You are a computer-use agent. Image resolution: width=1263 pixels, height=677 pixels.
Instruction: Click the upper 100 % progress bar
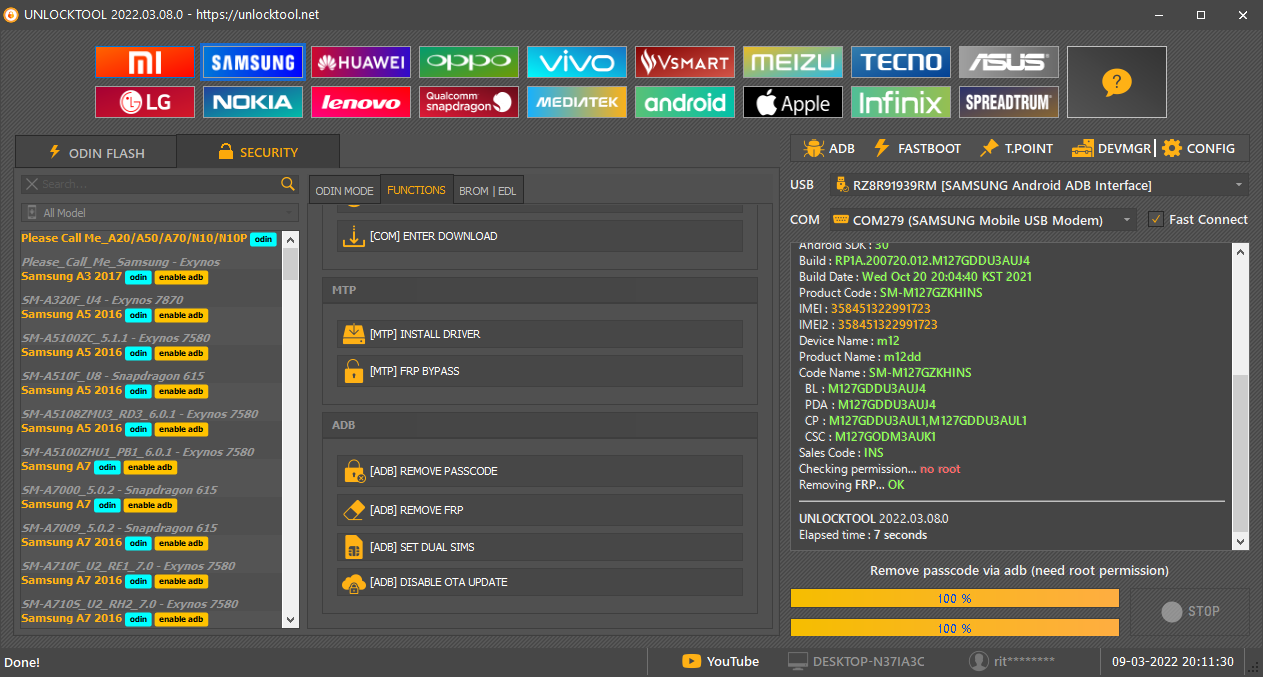tap(954, 598)
